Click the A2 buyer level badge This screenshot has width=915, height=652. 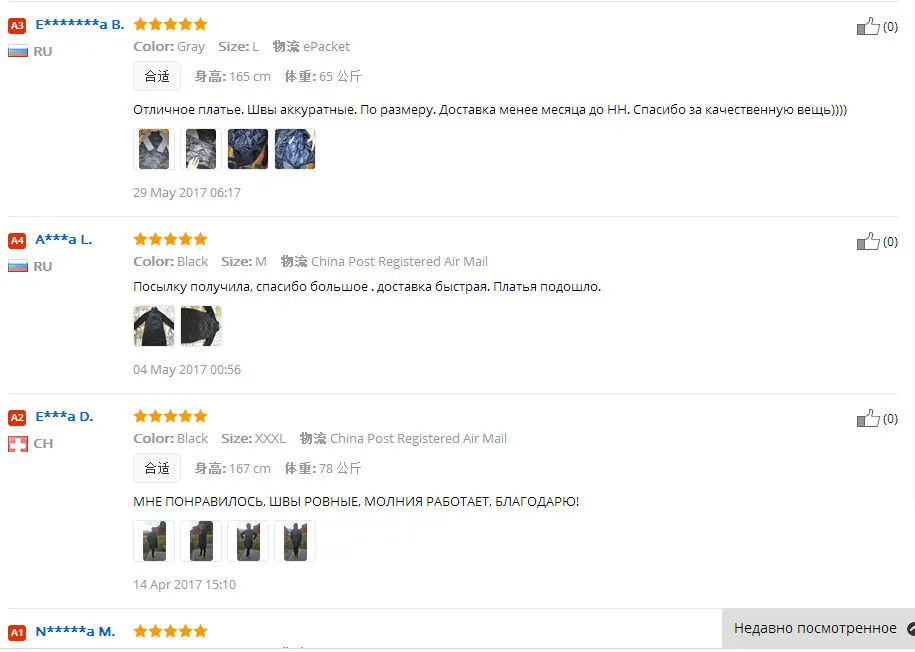tap(17, 417)
